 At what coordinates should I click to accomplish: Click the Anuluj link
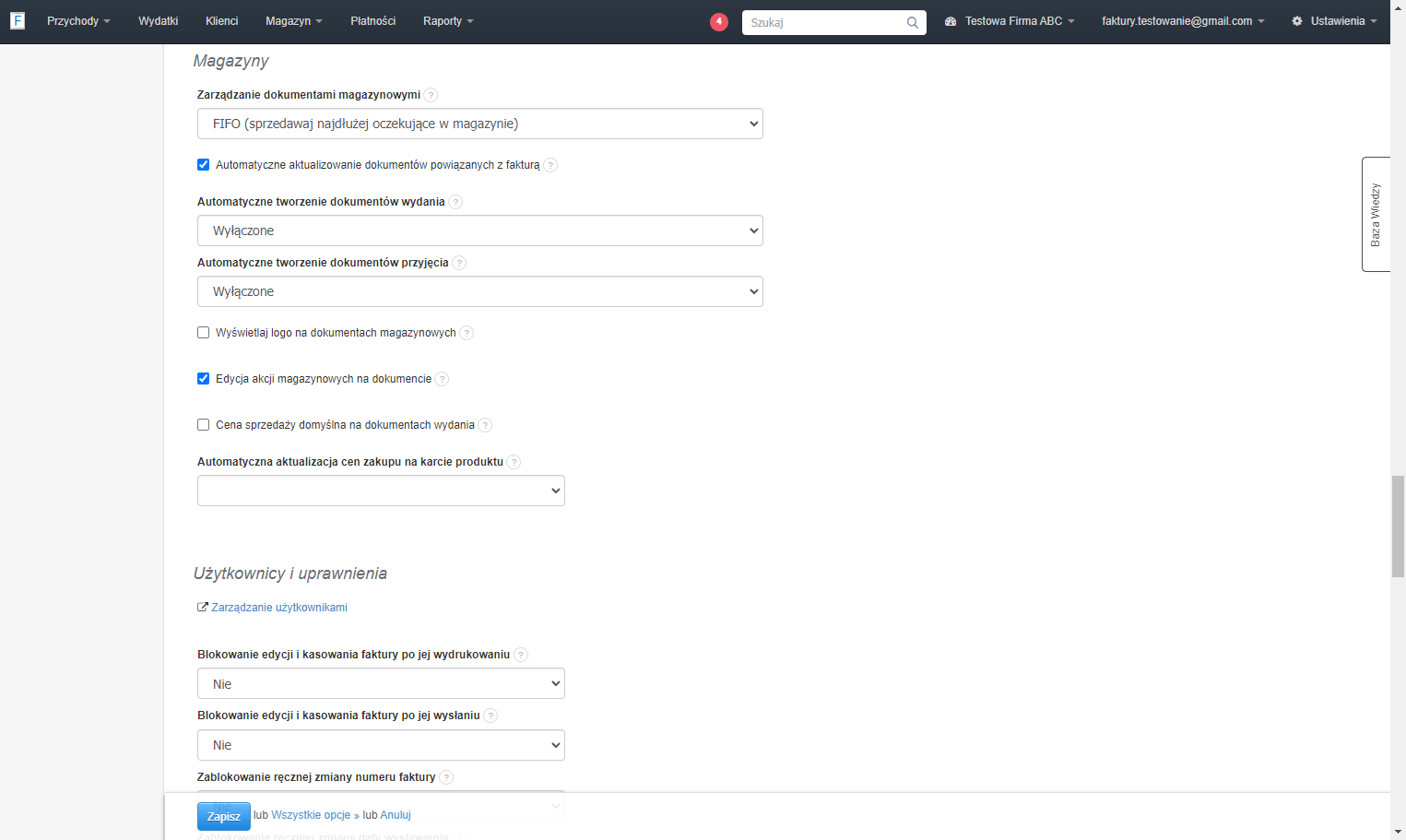tap(396, 815)
